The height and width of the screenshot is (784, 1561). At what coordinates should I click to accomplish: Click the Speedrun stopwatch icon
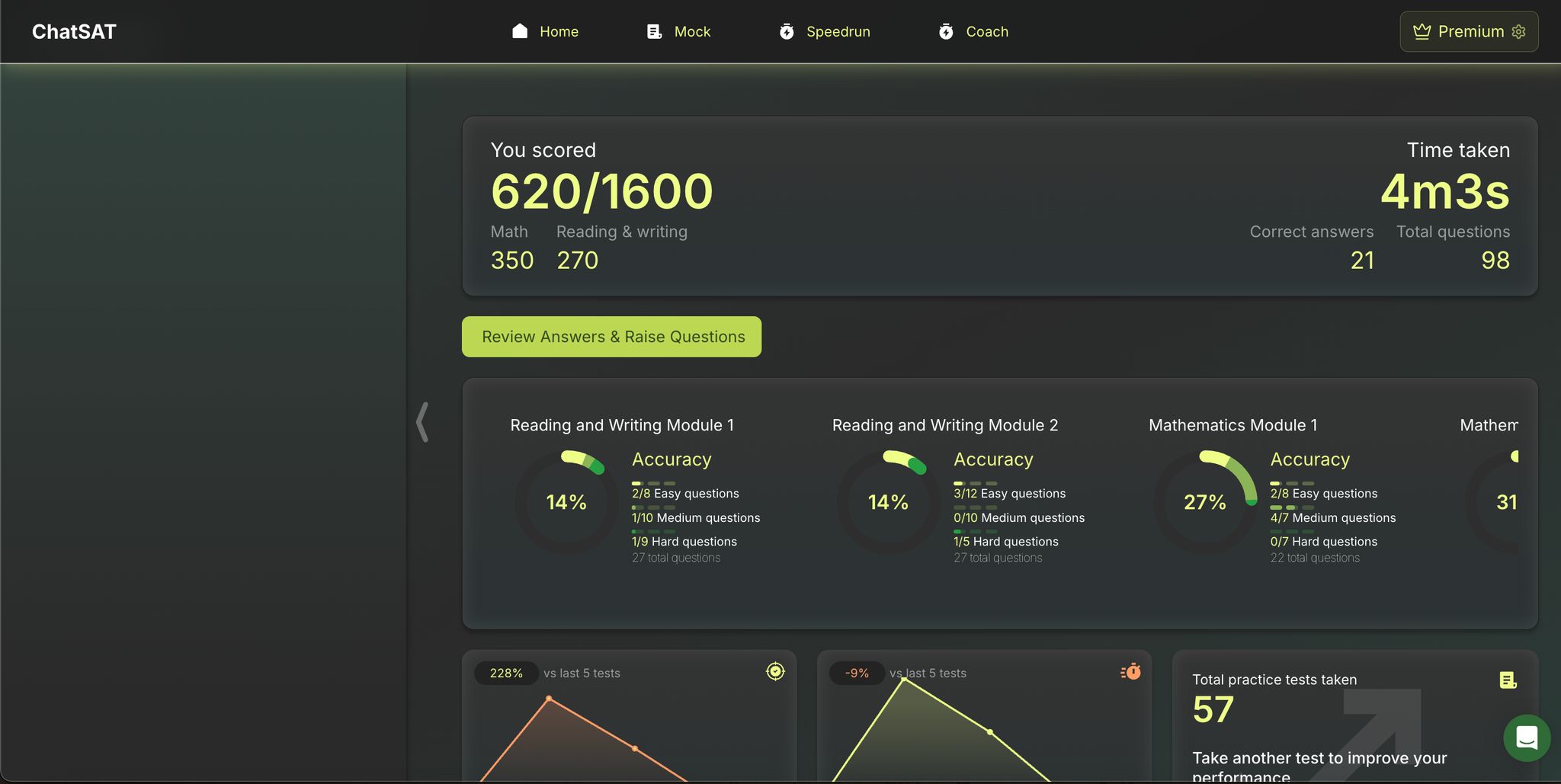[x=787, y=31]
